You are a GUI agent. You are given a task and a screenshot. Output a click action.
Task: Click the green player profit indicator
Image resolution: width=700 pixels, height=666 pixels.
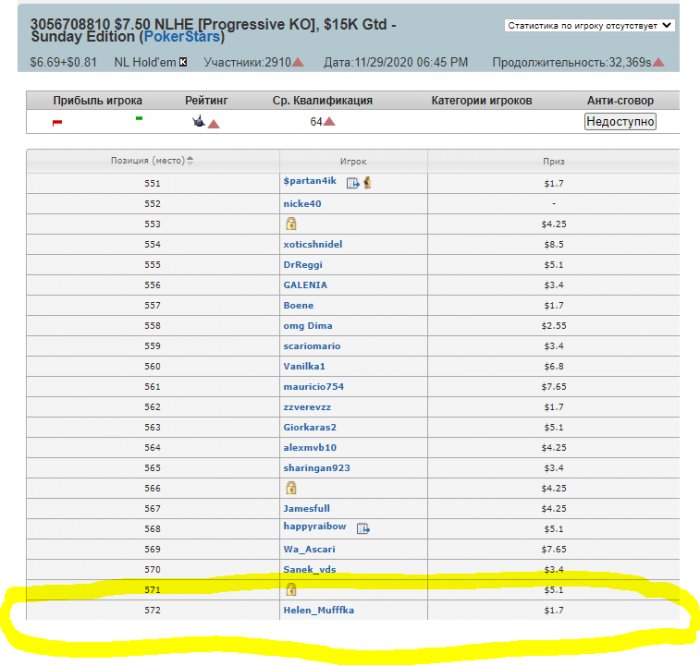point(139,118)
